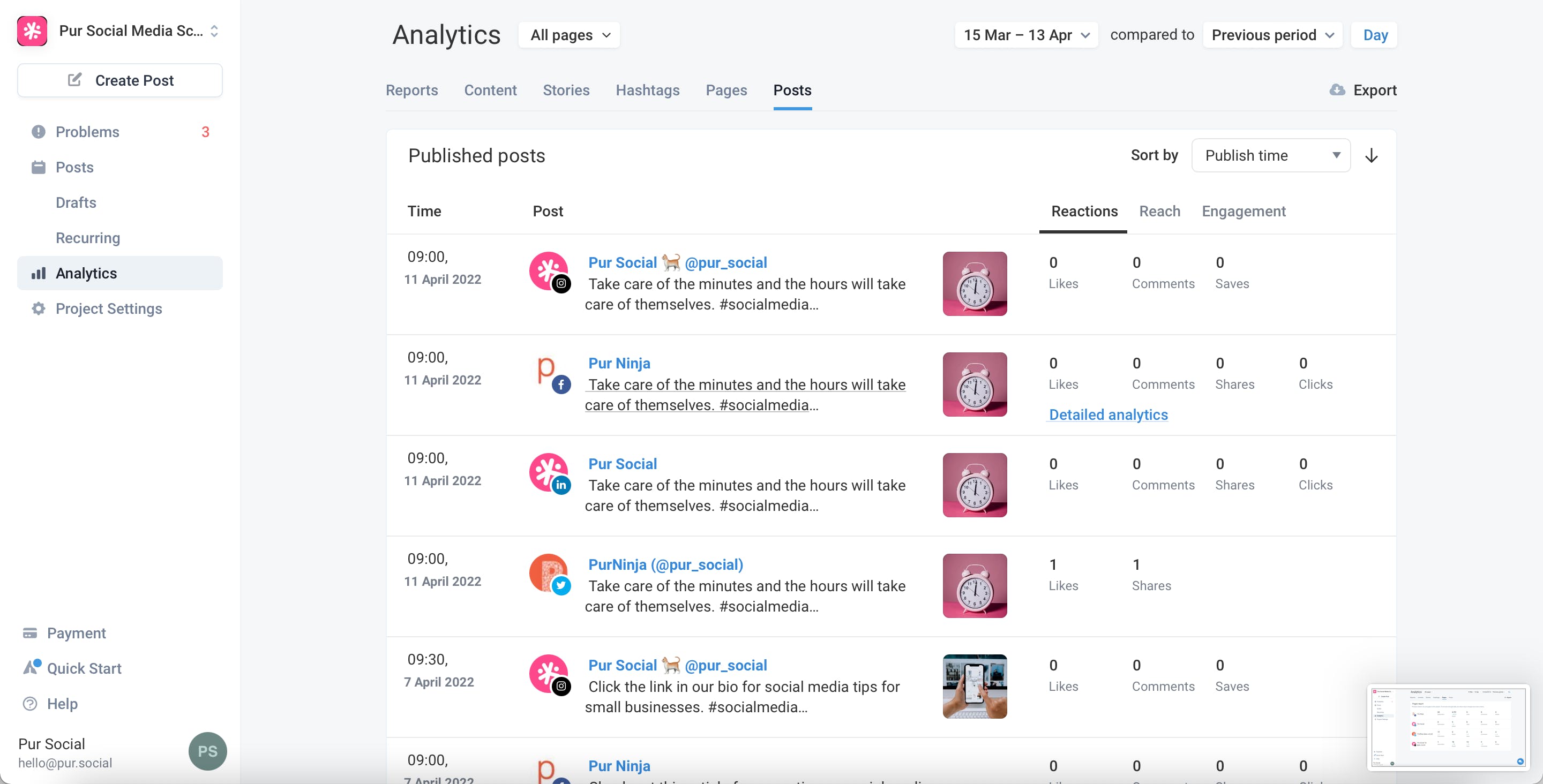The height and width of the screenshot is (784, 1543).
Task: Click the pink Pur Social workspace logo
Action: 32,31
